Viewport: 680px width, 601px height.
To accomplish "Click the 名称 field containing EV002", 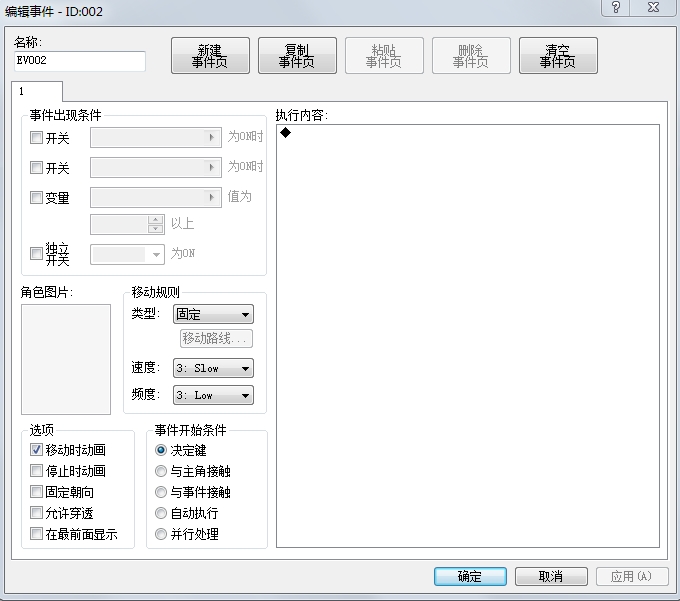I will pyautogui.click(x=80, y=61).
